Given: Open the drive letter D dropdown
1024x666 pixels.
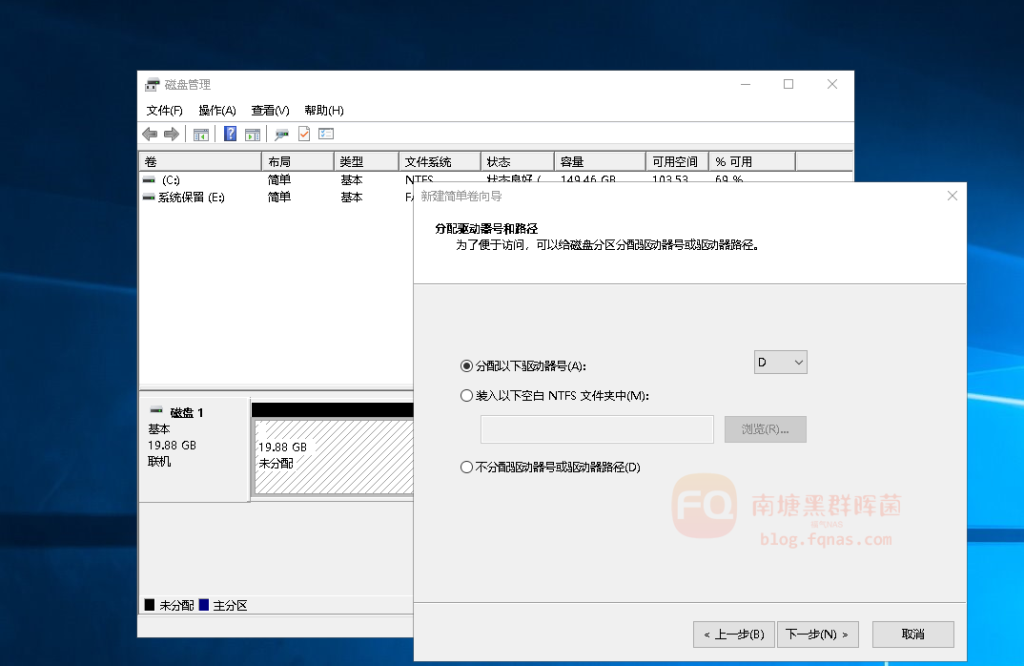Looking at the screenshot, I should [x=780, y=362].
